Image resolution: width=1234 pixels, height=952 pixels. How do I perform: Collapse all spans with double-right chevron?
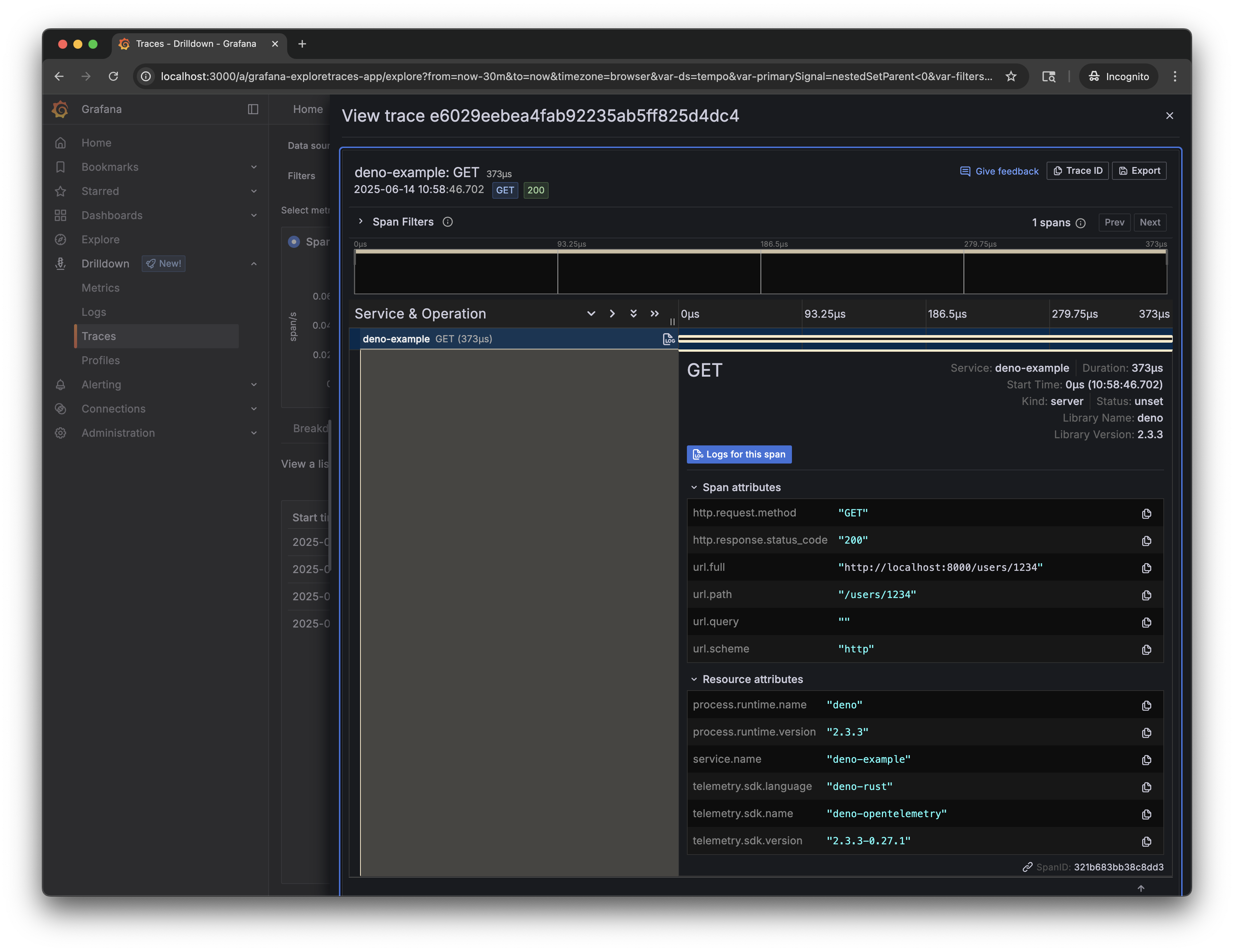654,314
